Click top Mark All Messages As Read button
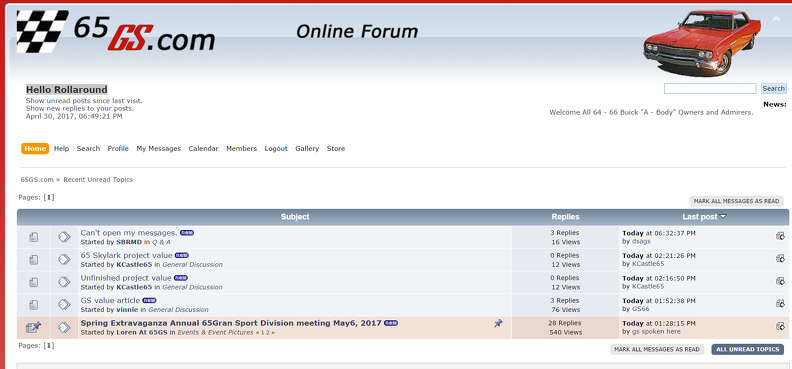 coord(736,201)
